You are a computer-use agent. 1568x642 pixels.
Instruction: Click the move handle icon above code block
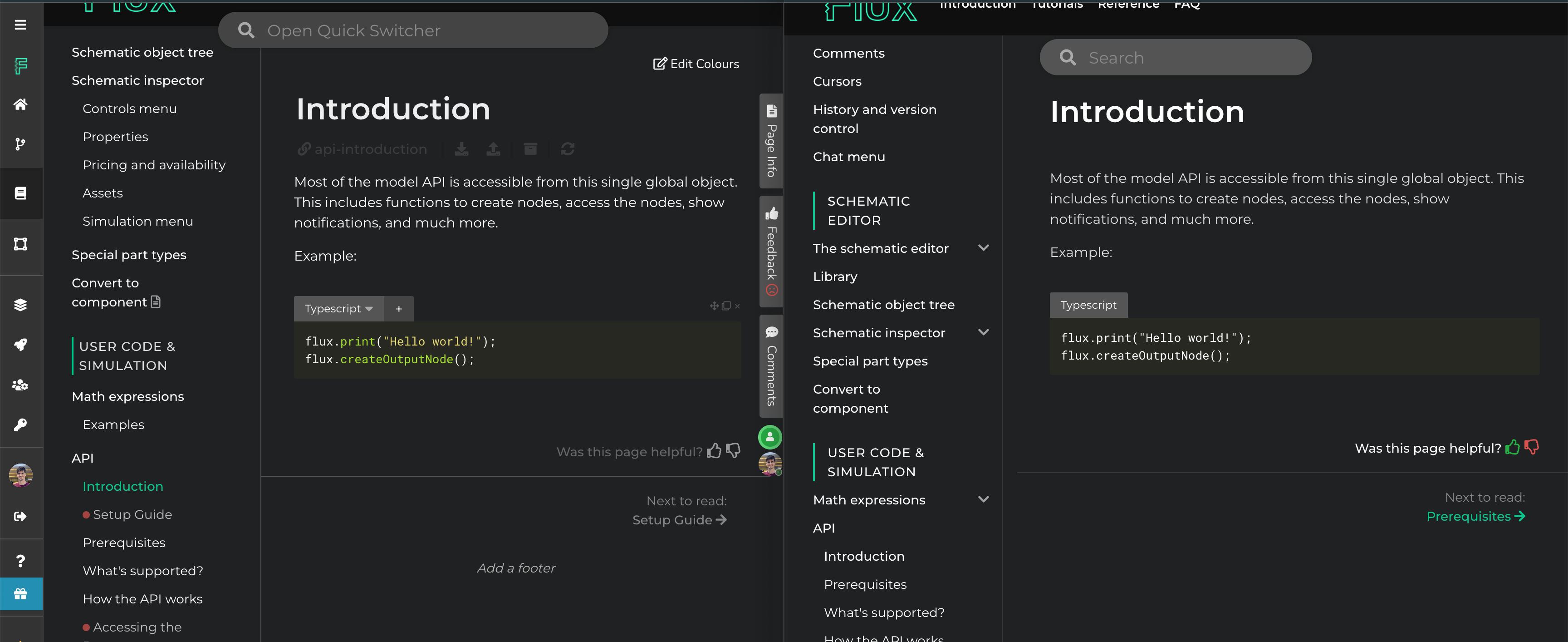pyautogui.click(x=714, y=306)
